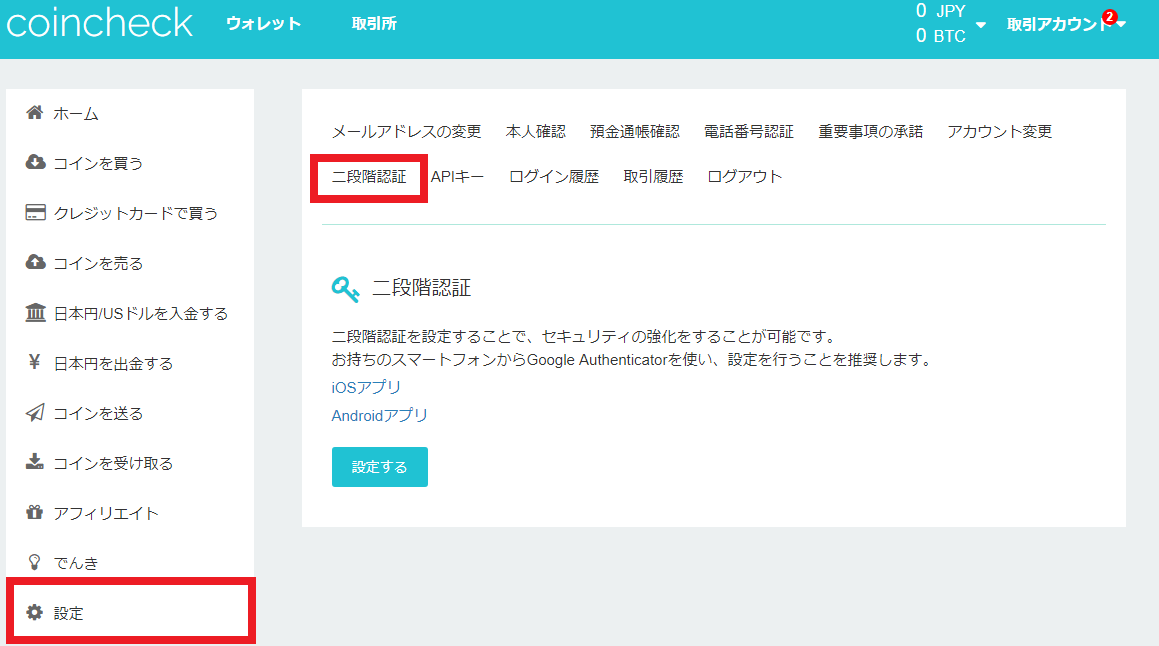This screenshot has width=1159, height=646.
Task: Click the paper plane icon for コインを送る
Action: pos(35,412)
